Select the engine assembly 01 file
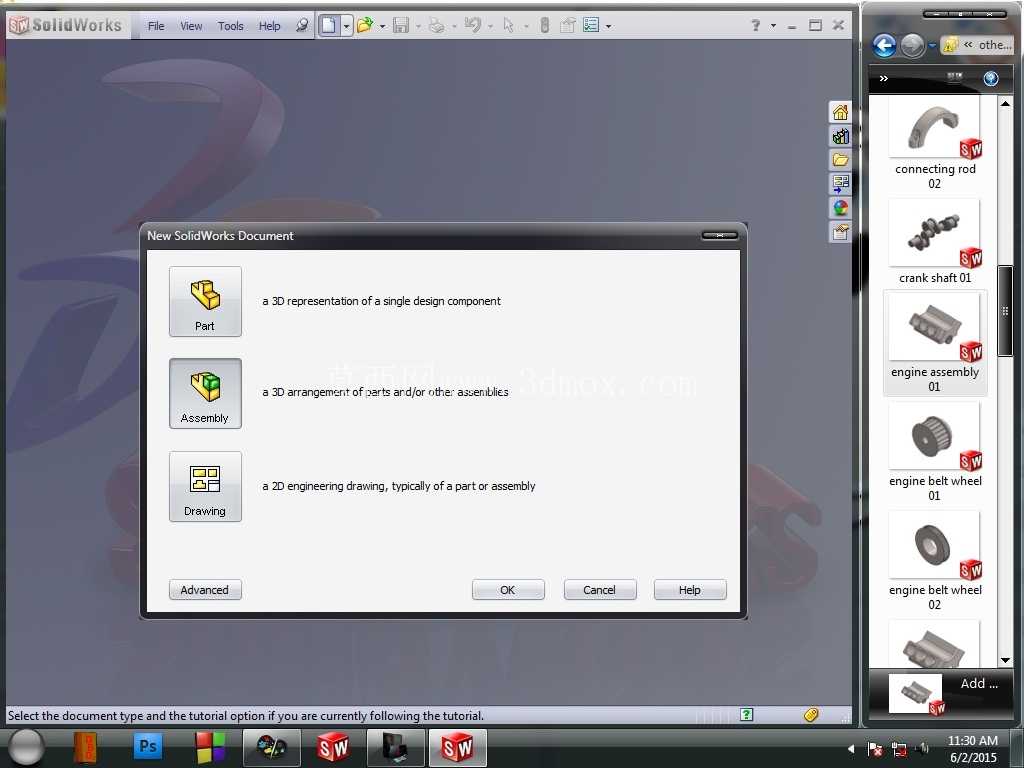 tap(935, 344)
